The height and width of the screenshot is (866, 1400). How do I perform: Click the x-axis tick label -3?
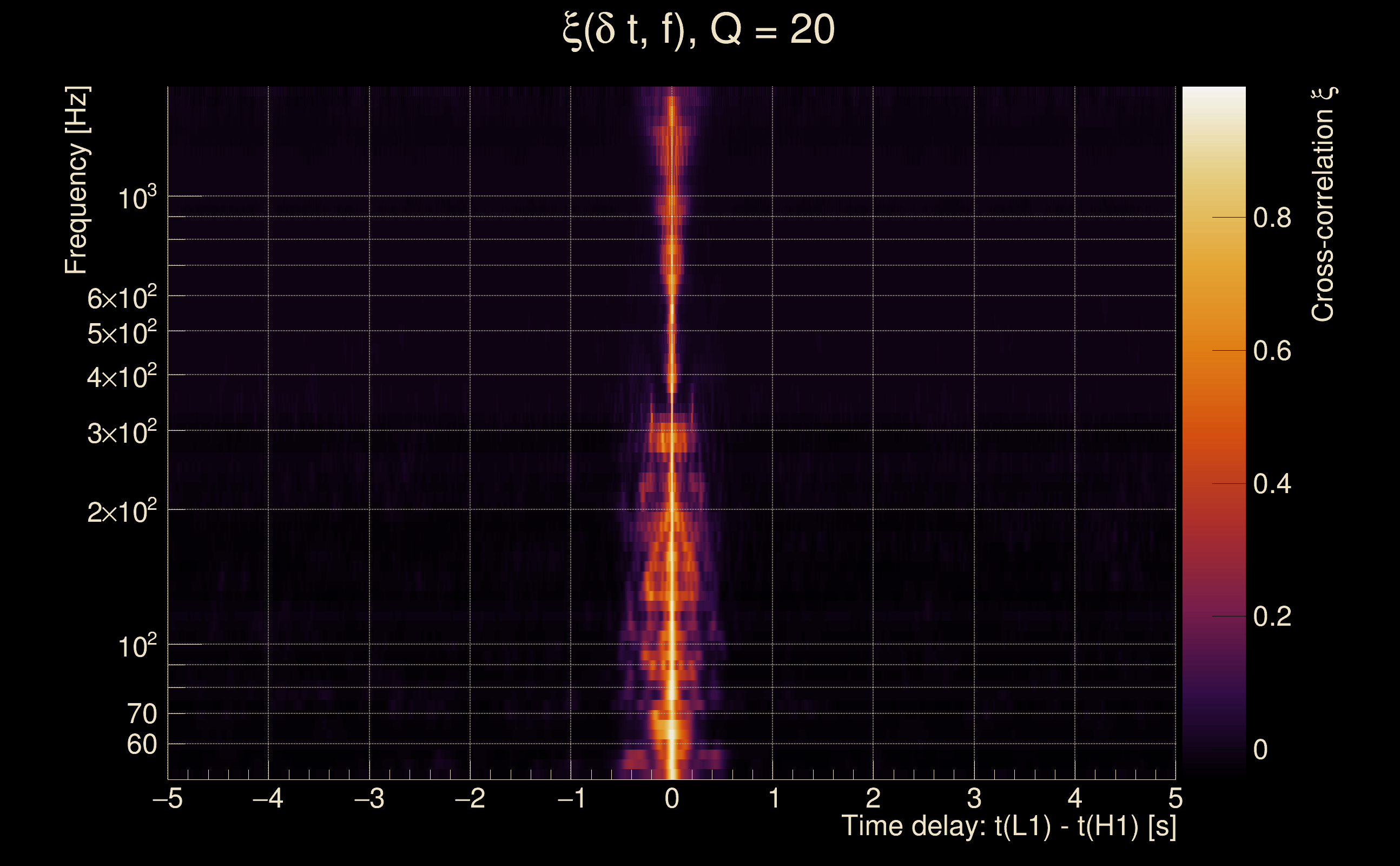[x=369, y=798]
